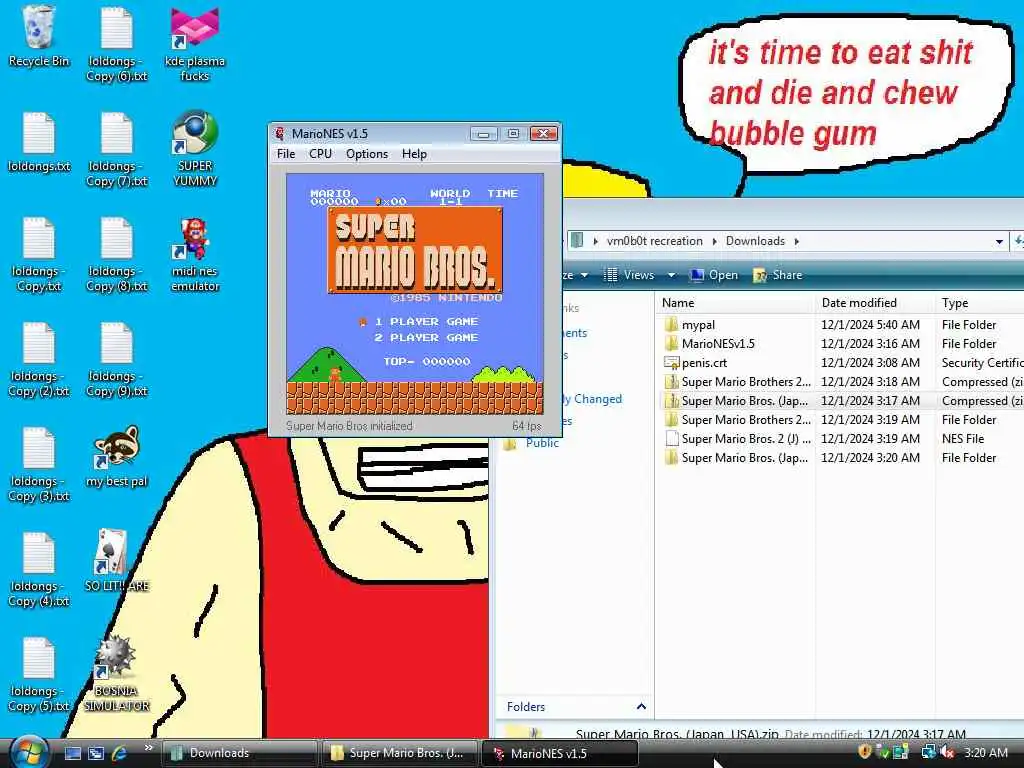The height and width of the screenshot is (768, 1024).
Task: Select the BOSNIA SIMULATOR mine icon
Action: point(117,674)
